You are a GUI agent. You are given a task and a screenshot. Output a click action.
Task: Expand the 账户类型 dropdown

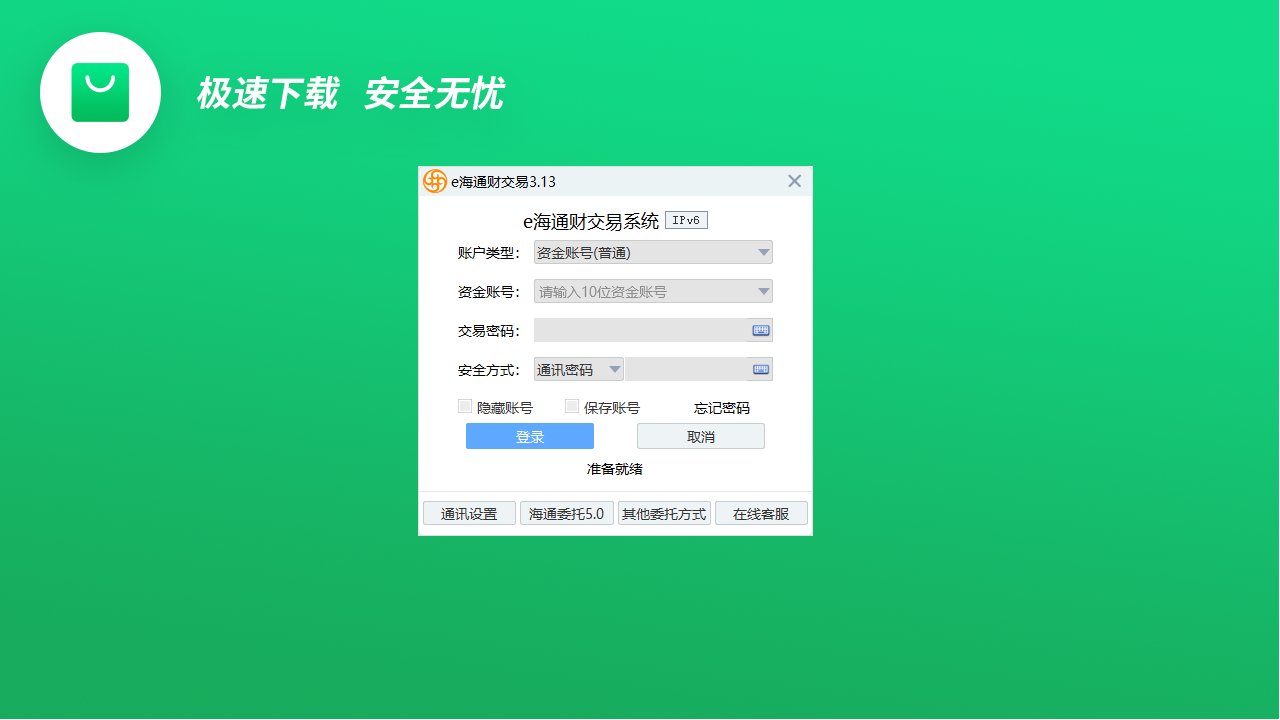pos(764,253)
